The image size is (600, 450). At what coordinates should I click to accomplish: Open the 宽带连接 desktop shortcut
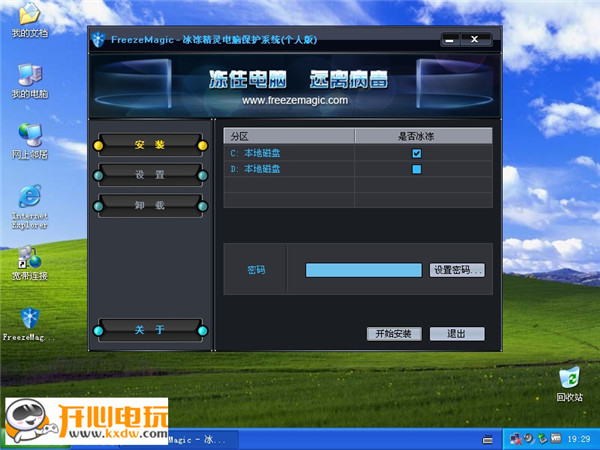click(x=29, y=258)
